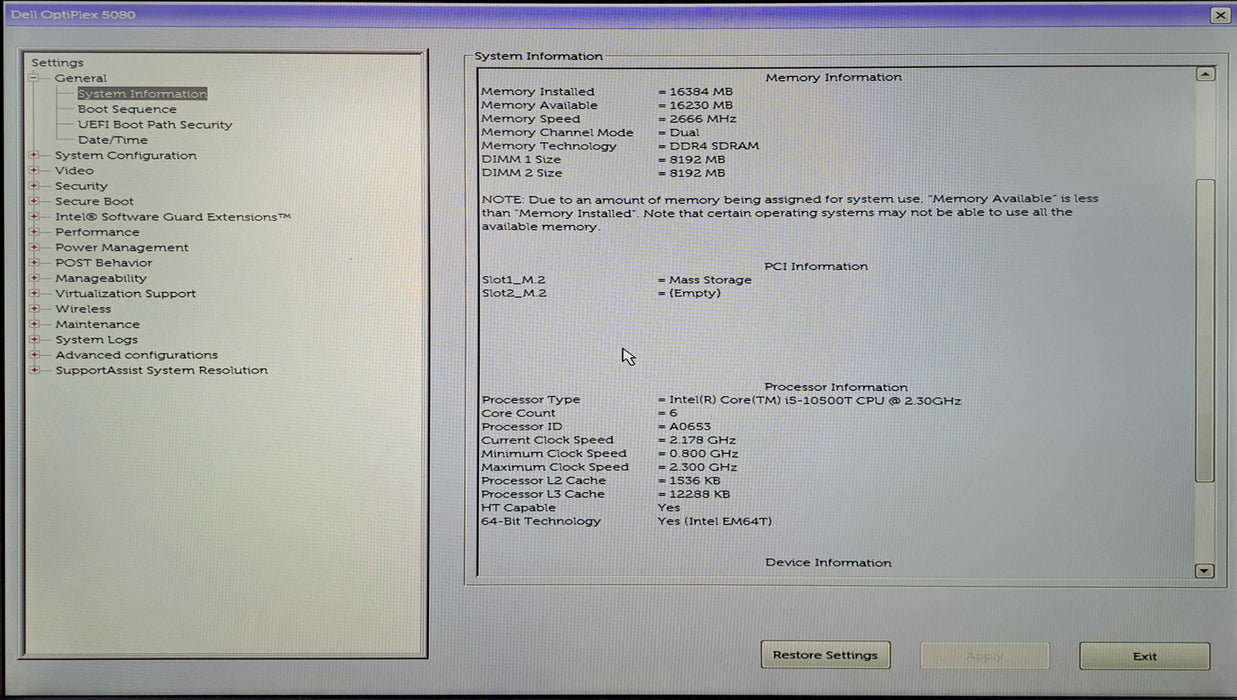Expand the Virtualization Support node
The image size is (1237, 700).
point(34,294)
